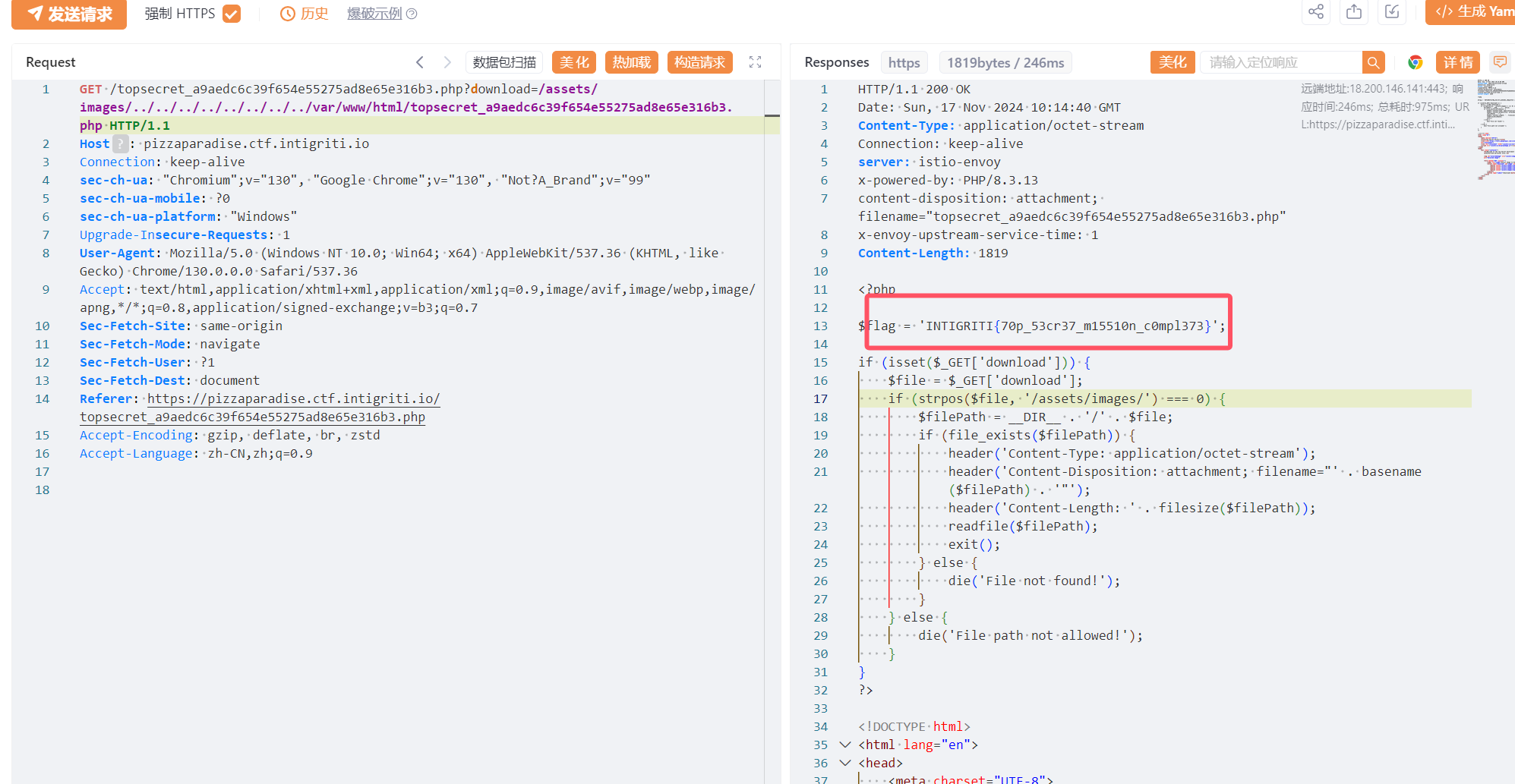The width and height of the screenshot is (1515, 784).
Task: Collapse the html lang tag fold arrow
Action: (845, 745)
